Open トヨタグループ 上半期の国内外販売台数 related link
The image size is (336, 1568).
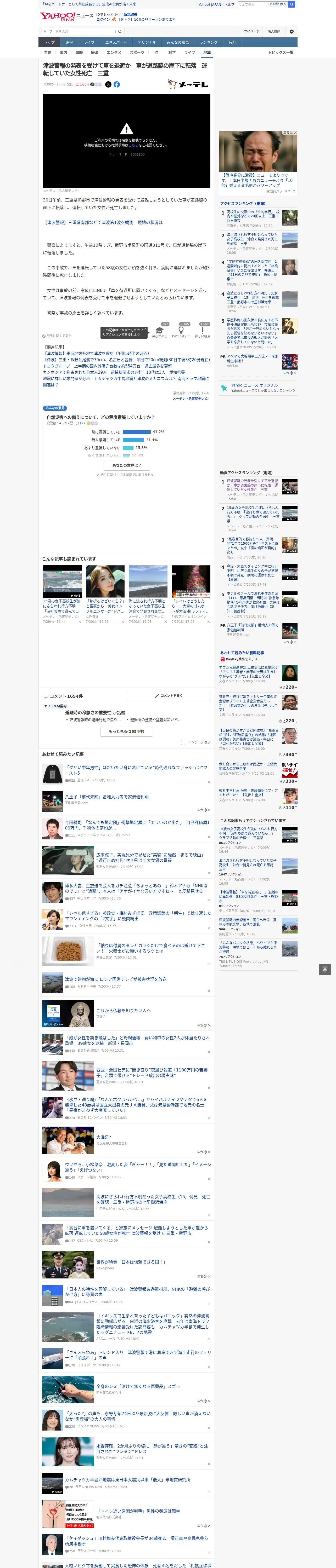click(x=107, y=366)
